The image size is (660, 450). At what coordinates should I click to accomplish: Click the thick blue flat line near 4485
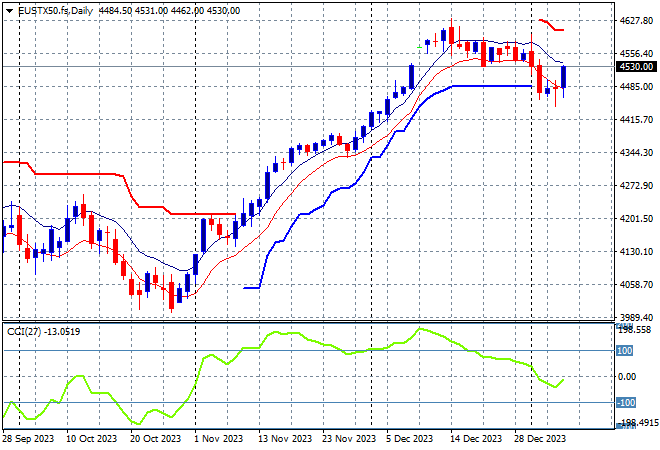(x=490, y=86)
